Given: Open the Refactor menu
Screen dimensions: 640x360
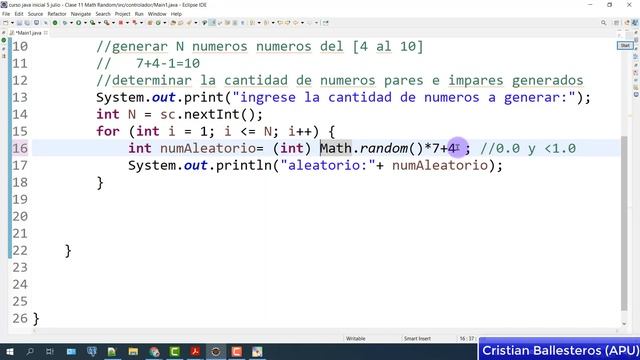Looking at the screenshot, I should pyautogui.click(x=57, y=14).
